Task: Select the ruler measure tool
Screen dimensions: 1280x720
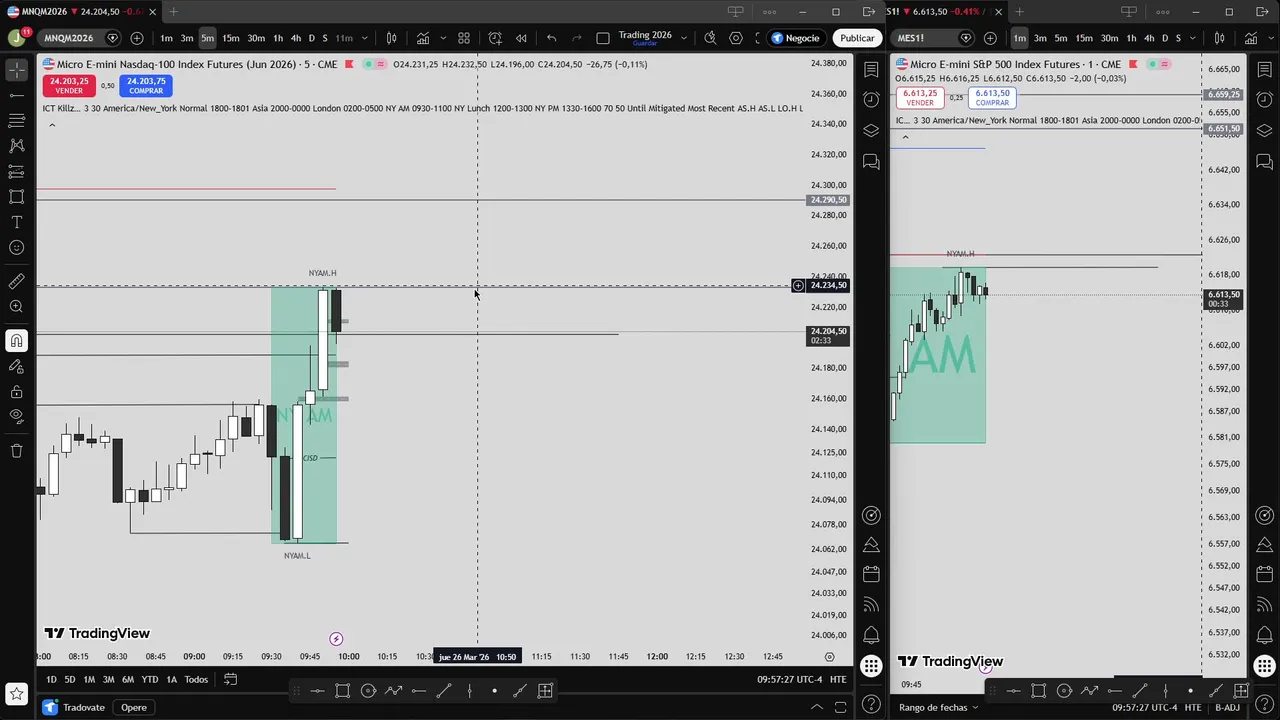Action: [x=16, y=282]
